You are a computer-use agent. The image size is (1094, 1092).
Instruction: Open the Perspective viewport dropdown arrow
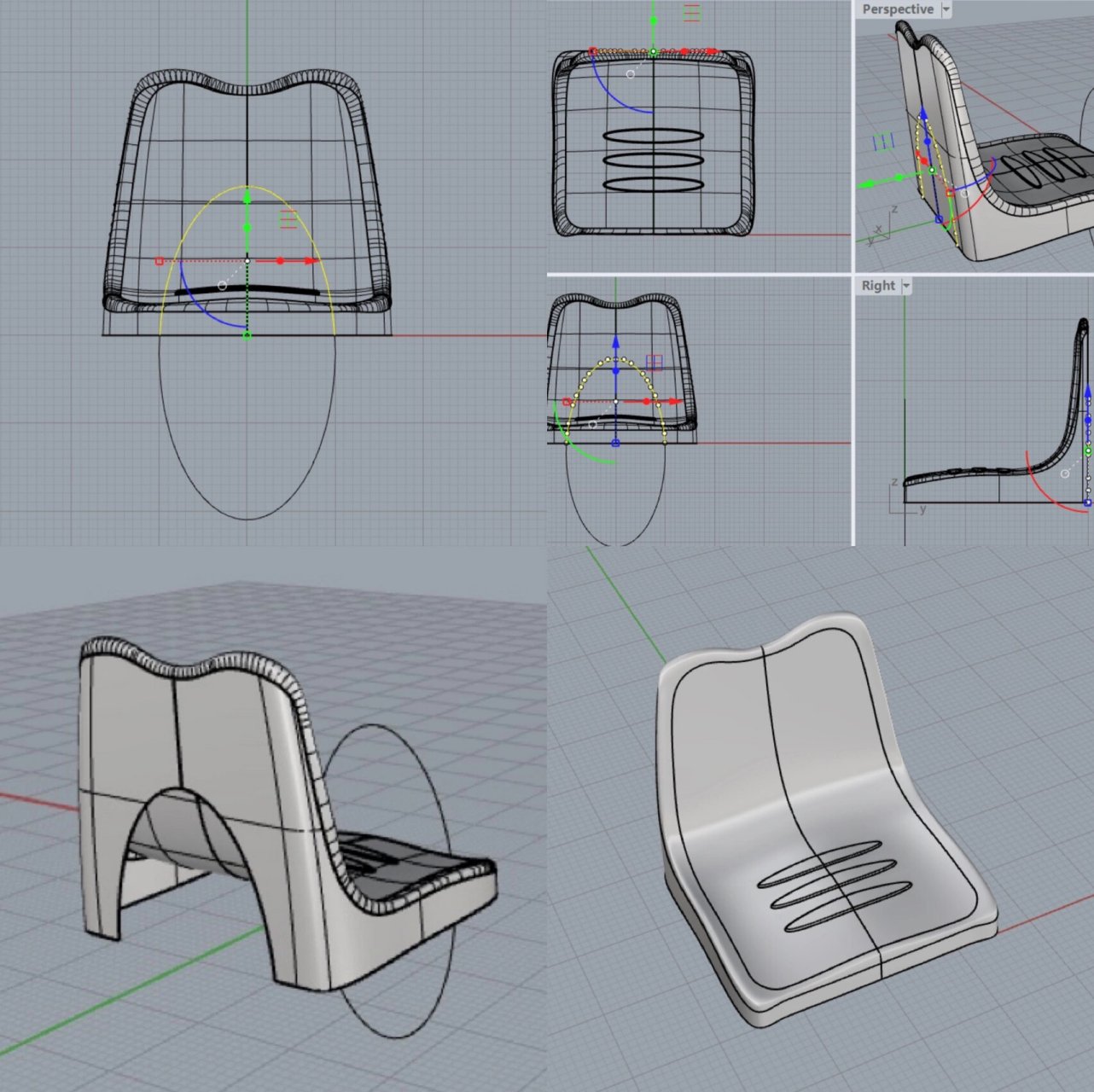pos(946,9)
